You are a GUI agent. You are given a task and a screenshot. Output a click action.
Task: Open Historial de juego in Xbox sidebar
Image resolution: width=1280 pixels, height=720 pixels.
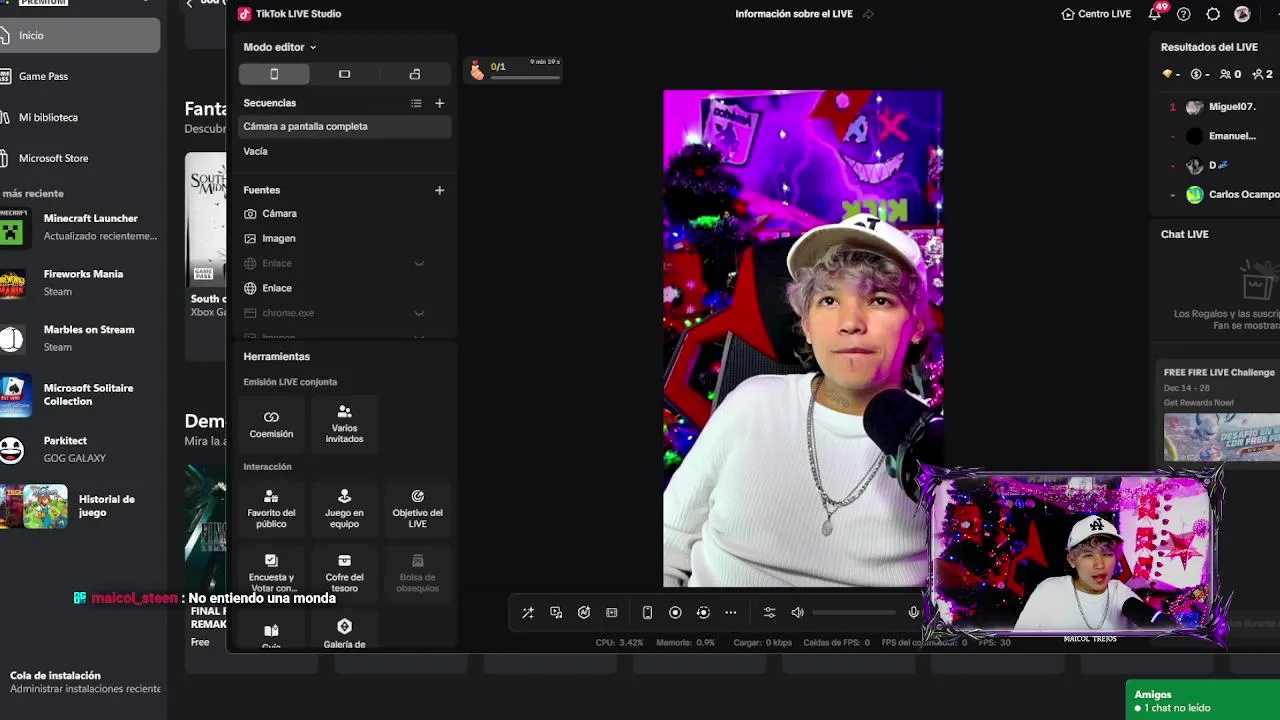click(80, 506)
